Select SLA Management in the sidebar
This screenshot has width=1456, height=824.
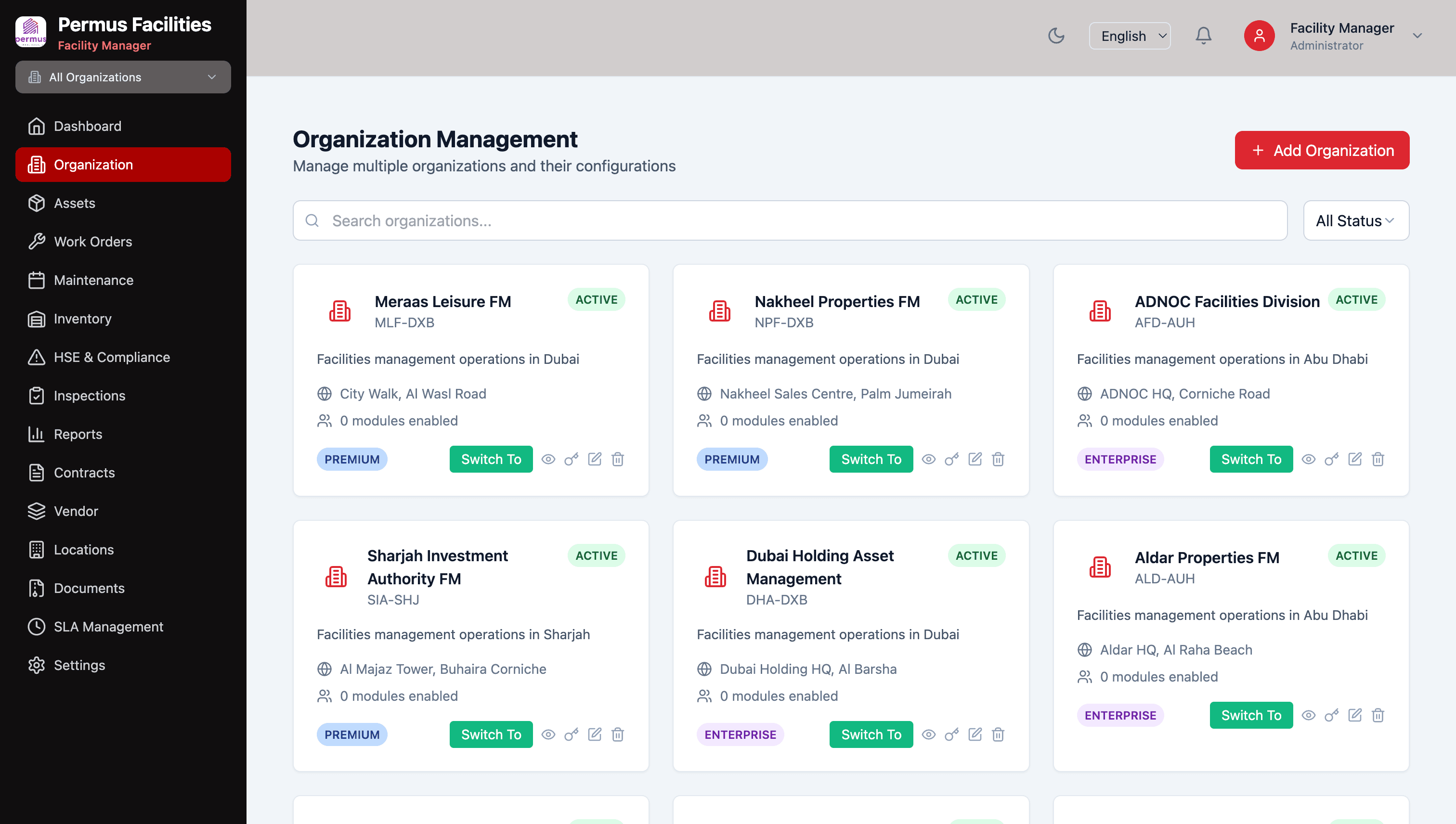[108, 627]
